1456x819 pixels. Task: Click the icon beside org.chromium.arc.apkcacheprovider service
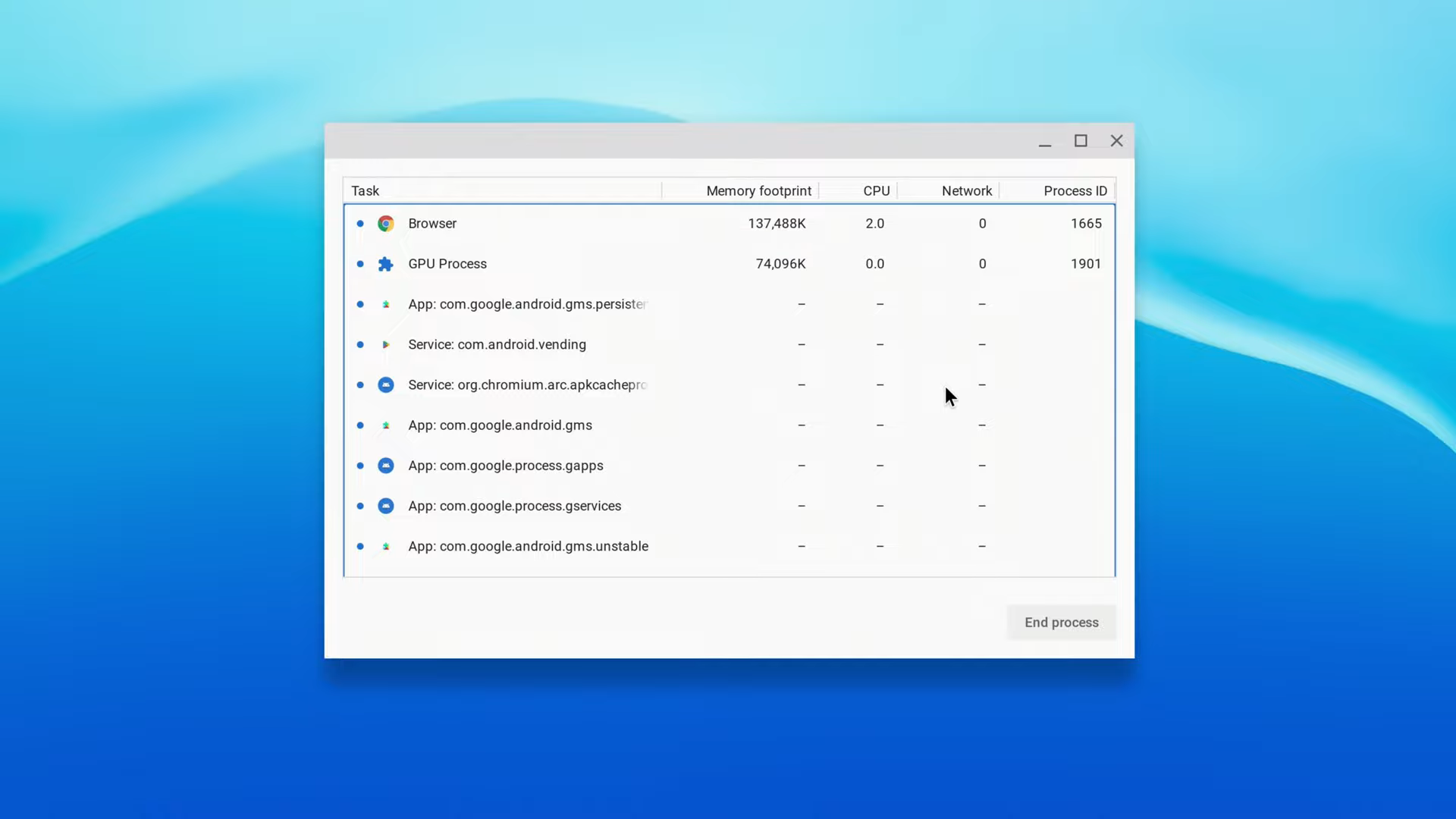point(386,384)
